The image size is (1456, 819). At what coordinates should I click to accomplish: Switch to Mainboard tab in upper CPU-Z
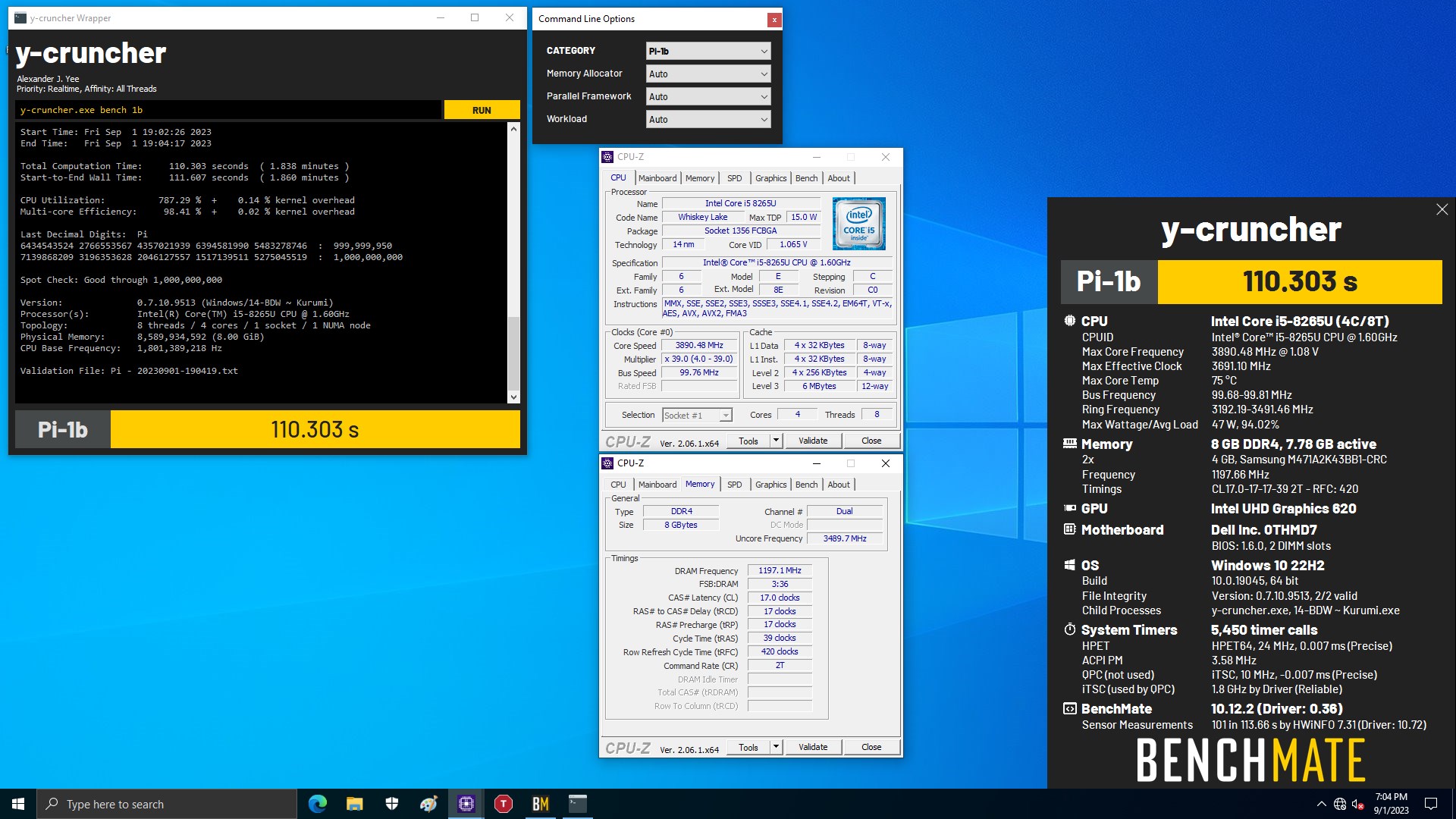(x=657, y=178)
